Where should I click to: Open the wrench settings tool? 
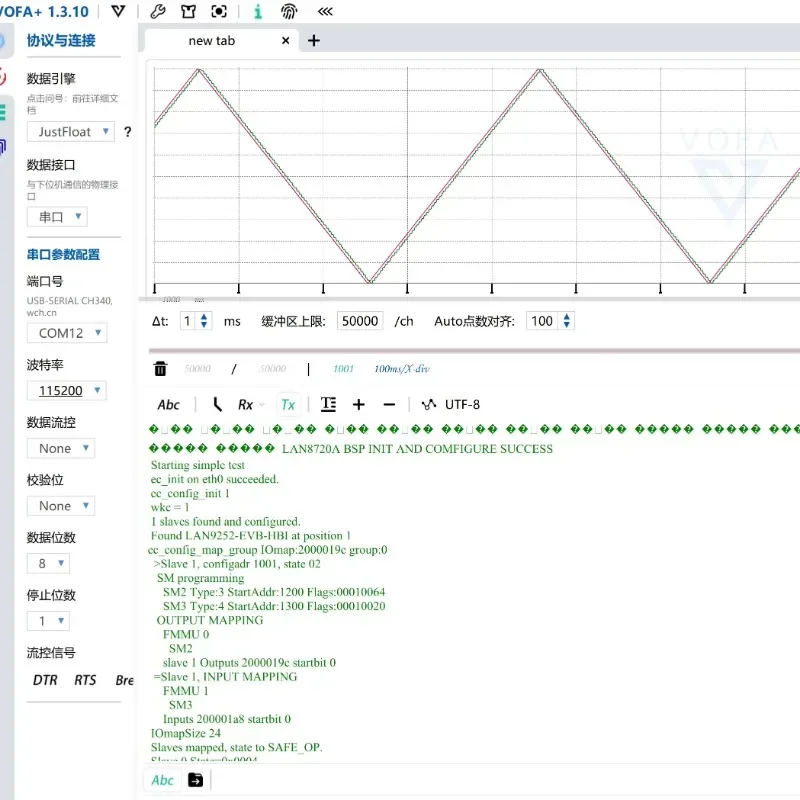(x=158, y=11)
